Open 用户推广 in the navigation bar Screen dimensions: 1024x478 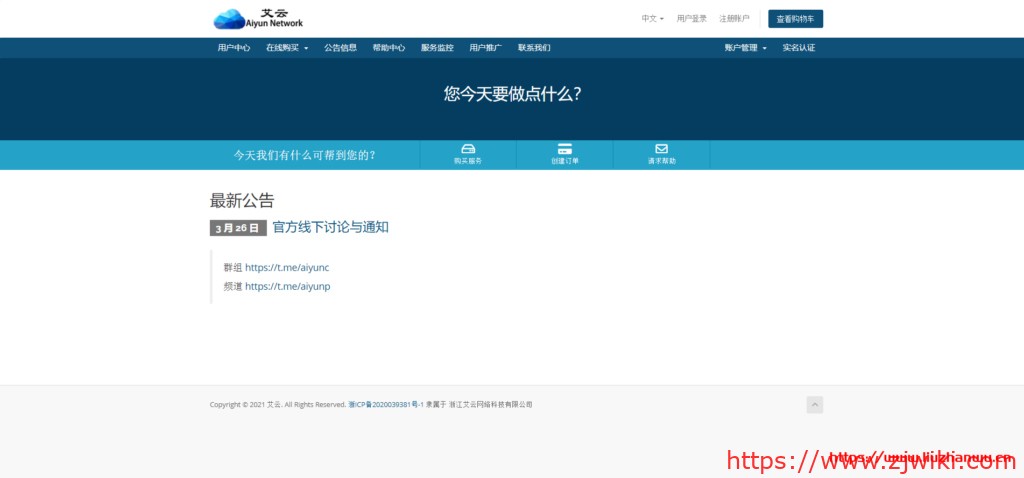coord(485,48)
